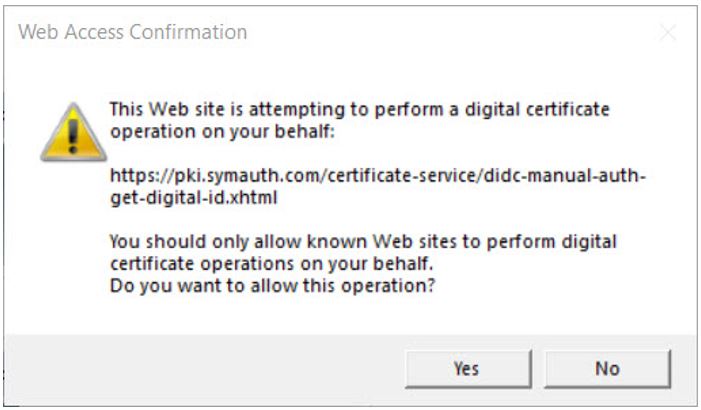Click the Web Access Confirmation title text

click(x=133, y=32)
